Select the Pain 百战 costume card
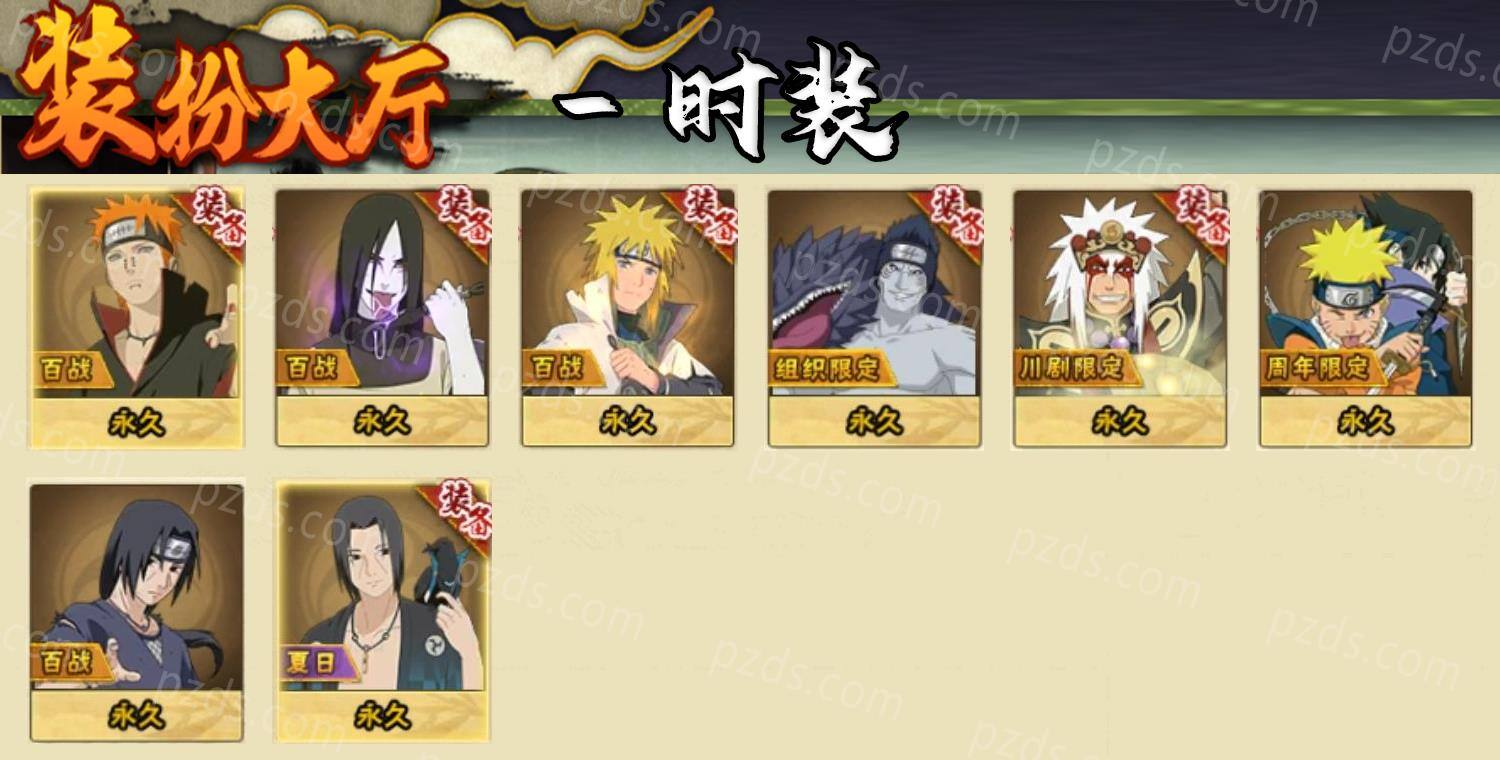Image resolution: width=1500 pixels, height=760 pixels. (136, 318)
